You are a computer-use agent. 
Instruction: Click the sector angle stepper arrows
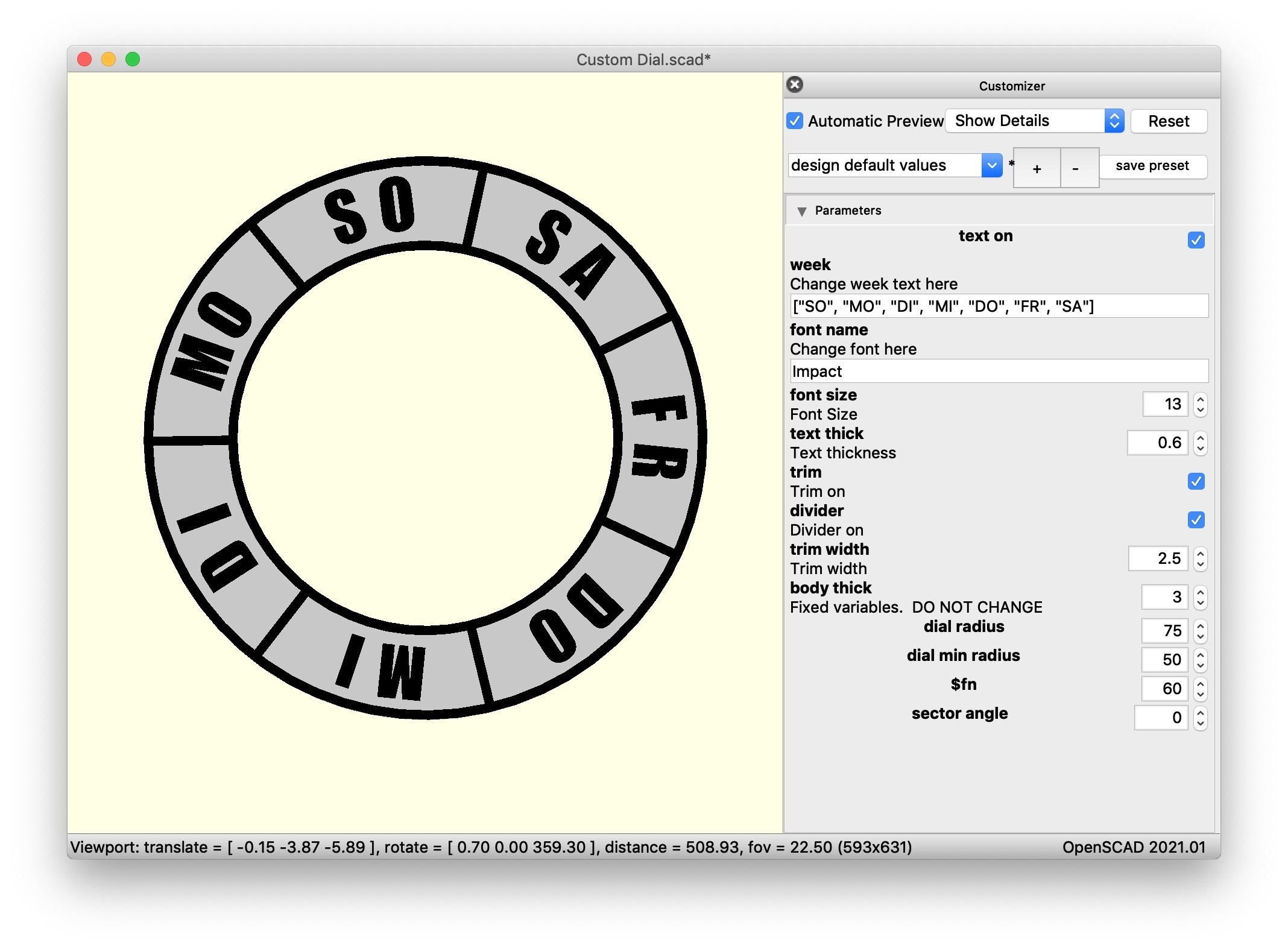(x=1200, y=718)
